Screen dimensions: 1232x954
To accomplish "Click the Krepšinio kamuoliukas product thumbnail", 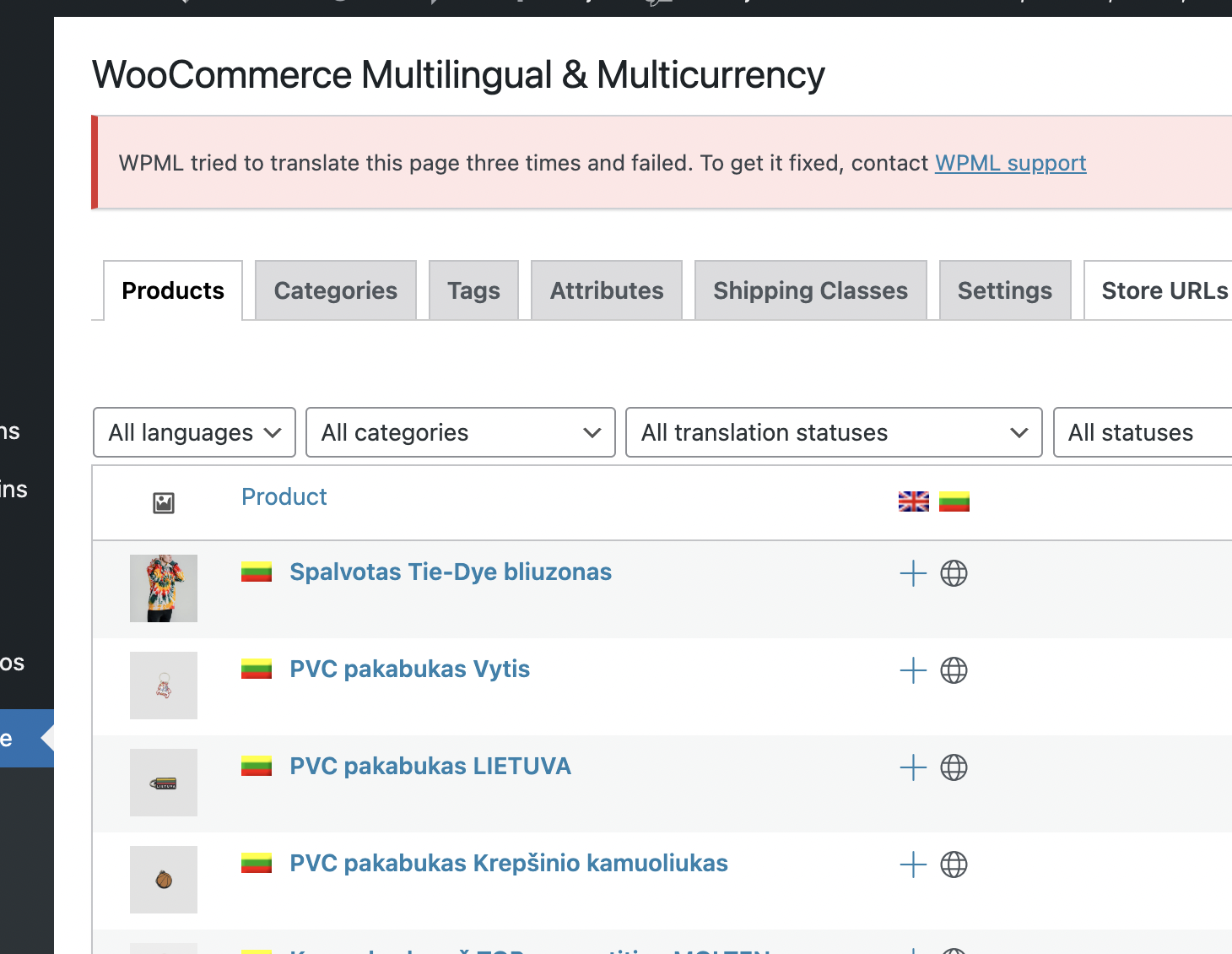I will coord(164,880).
